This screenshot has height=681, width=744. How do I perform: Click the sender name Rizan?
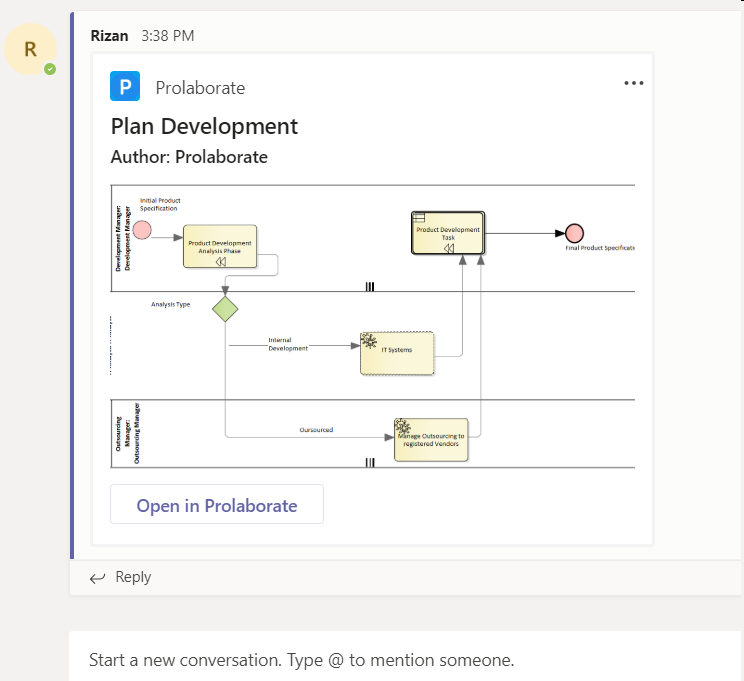click(x=110, y=36)
